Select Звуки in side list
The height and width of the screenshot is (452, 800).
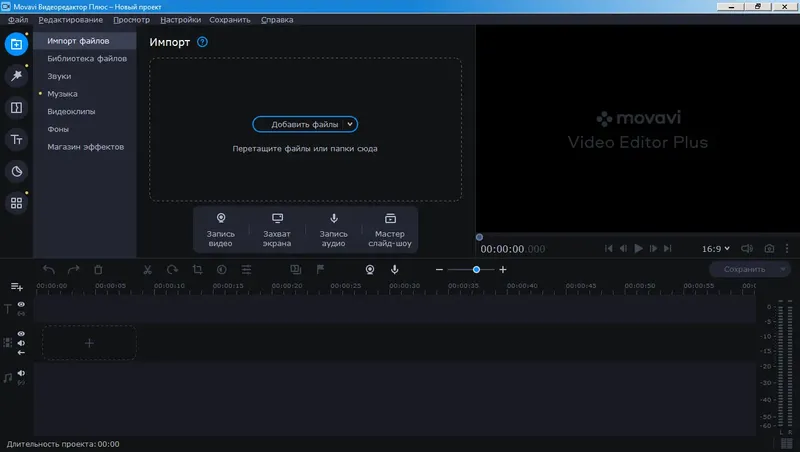[85, 76]
